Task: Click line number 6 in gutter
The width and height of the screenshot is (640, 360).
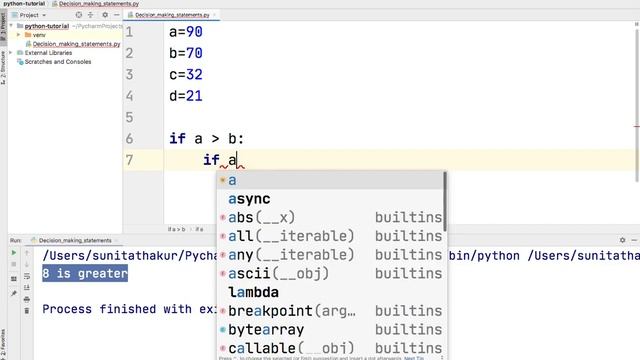Action: tap(129, 139)
